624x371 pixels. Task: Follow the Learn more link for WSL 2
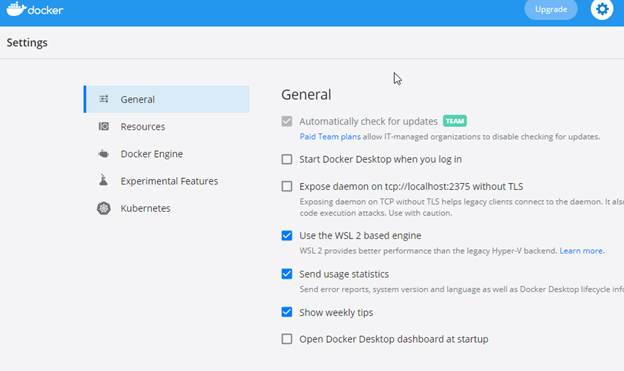pos(581,251)
